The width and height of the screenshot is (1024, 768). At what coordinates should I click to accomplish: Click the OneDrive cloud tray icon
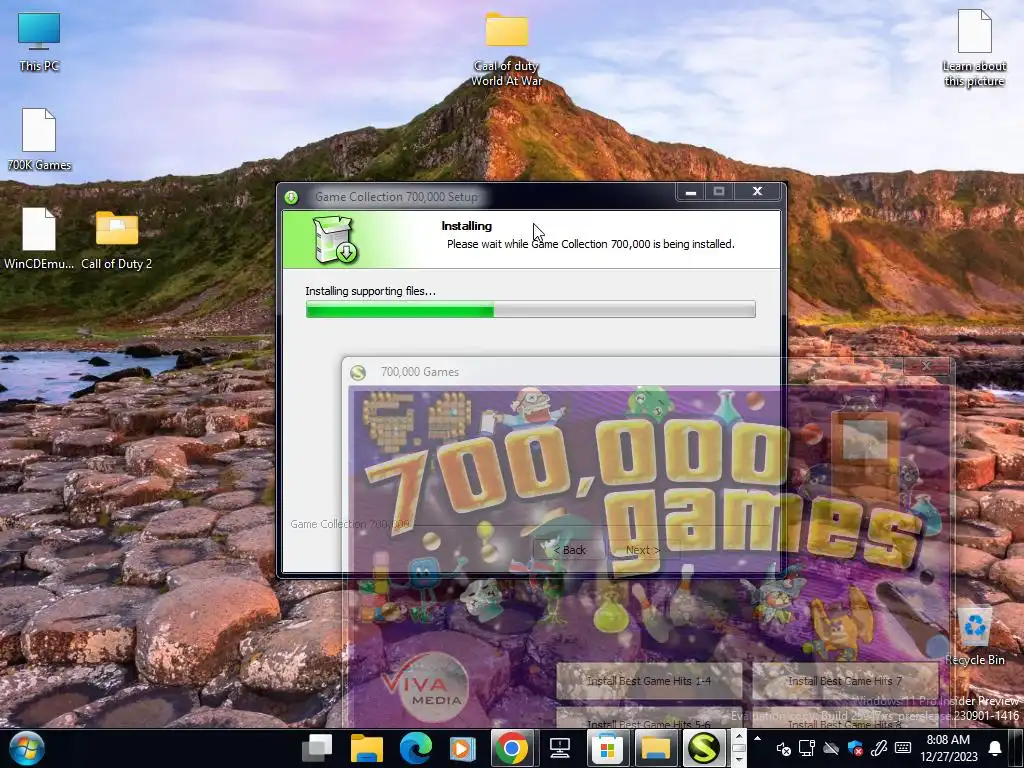(x=831, y=748)
